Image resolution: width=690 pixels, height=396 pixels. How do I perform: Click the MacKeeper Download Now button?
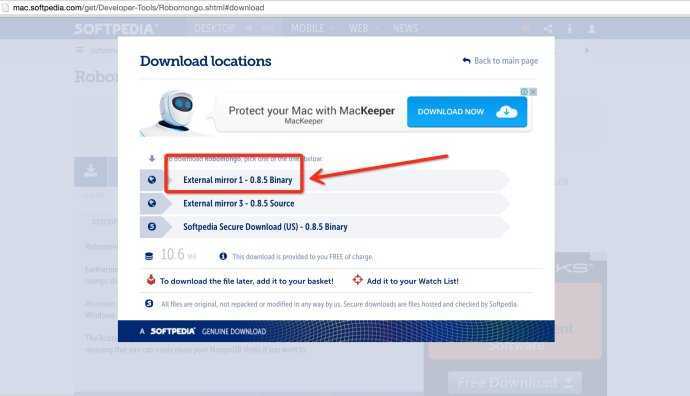(467, 112)
